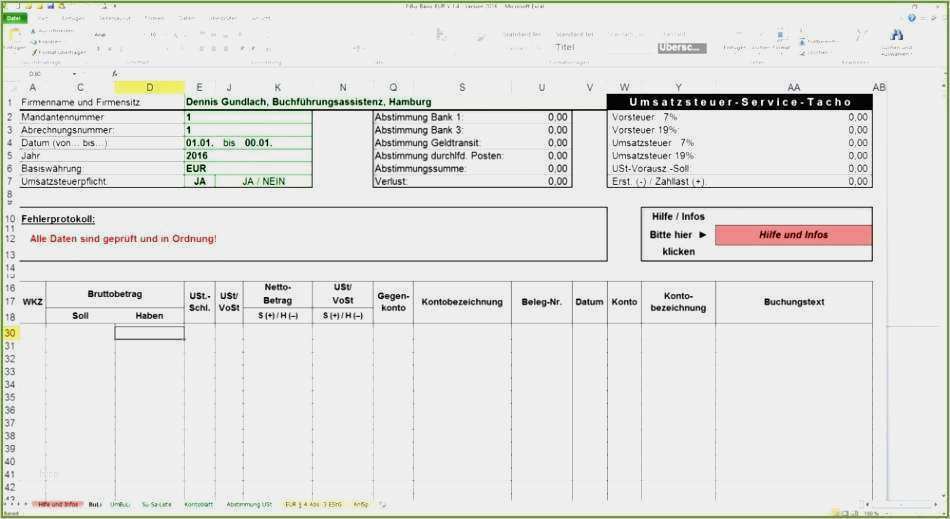Screen dimensions: 950x519
Task: Open the Formeln ribbon tab
Action: pyautogui.click(x=154, y=19)
